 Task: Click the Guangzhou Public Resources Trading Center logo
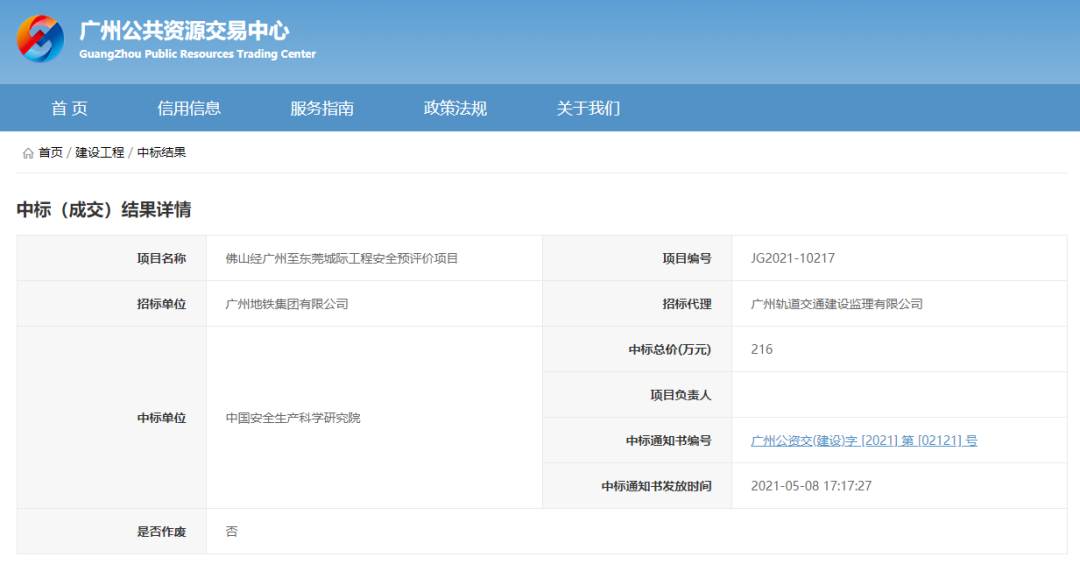(41, 39)
